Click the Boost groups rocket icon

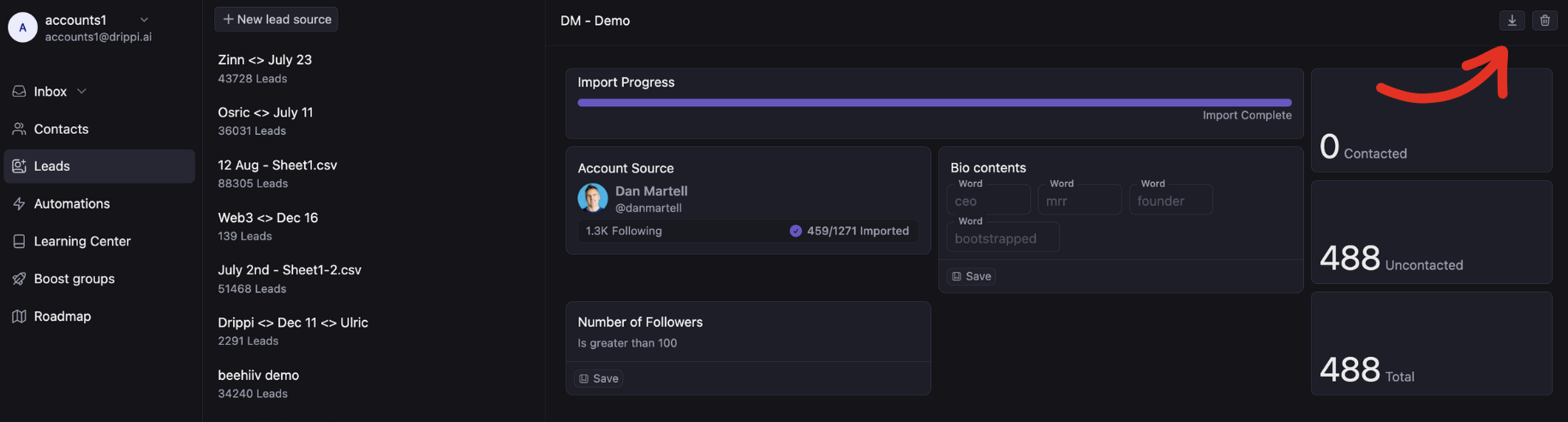pos(19,279)
